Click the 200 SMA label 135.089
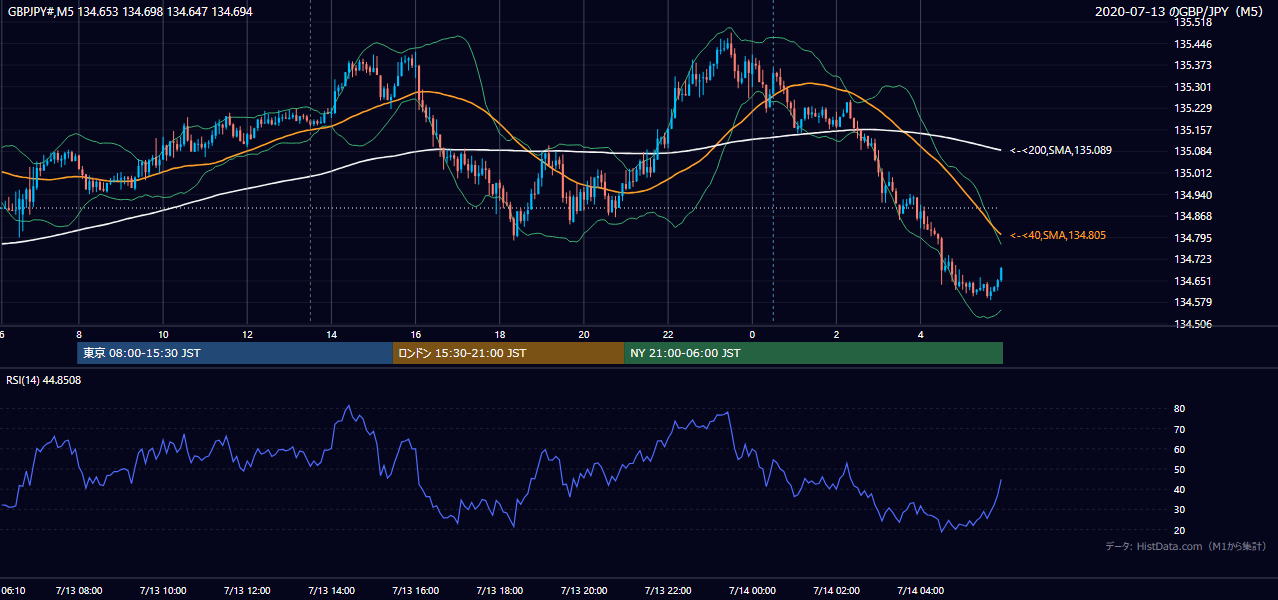This screenshot has height=600, width=1278. click(x=1061, y=150)
